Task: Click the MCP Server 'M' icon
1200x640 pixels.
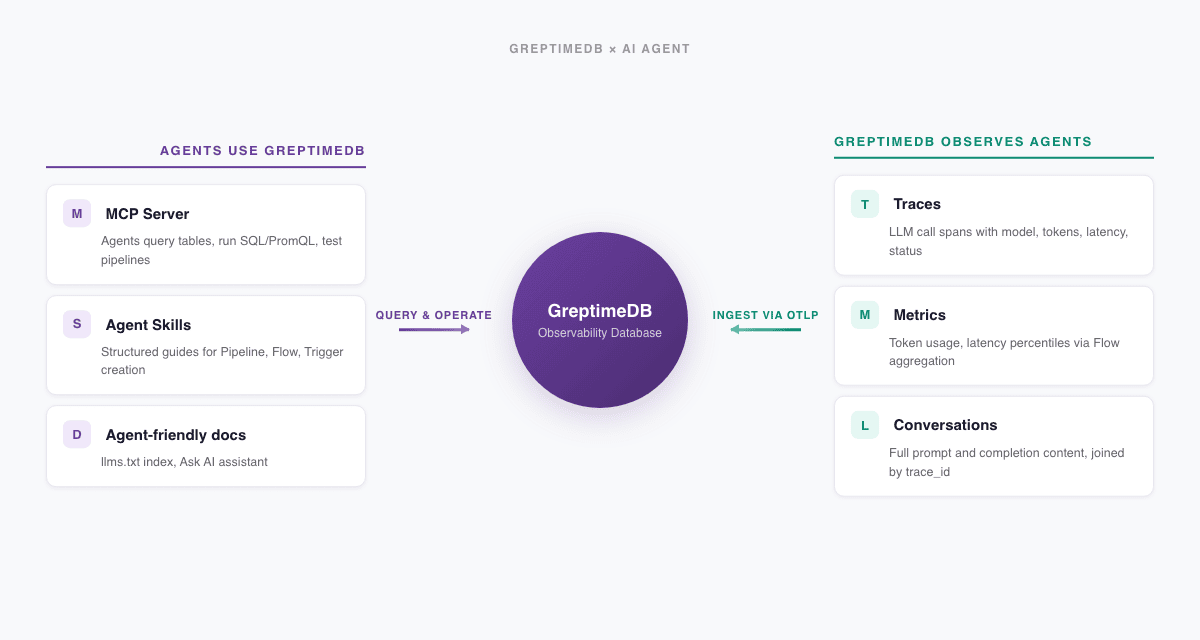Action: (77, 213)
